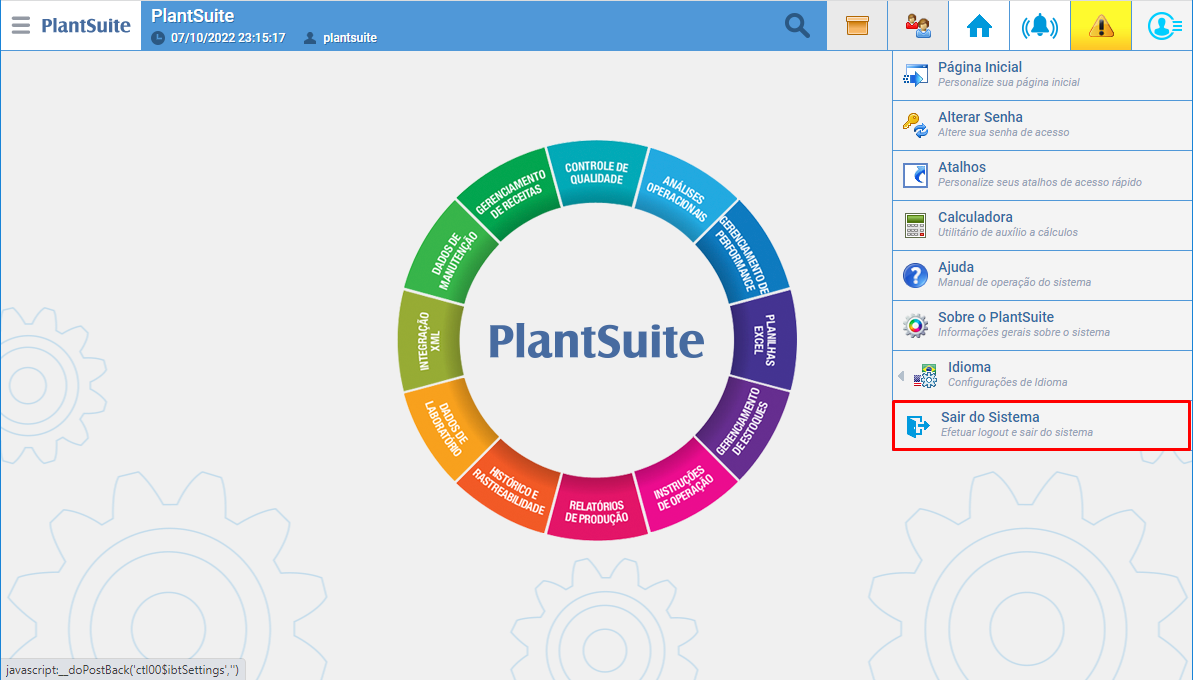Click the Página Inicial icon
The image size is (1193, 680).
pos(915,75)
